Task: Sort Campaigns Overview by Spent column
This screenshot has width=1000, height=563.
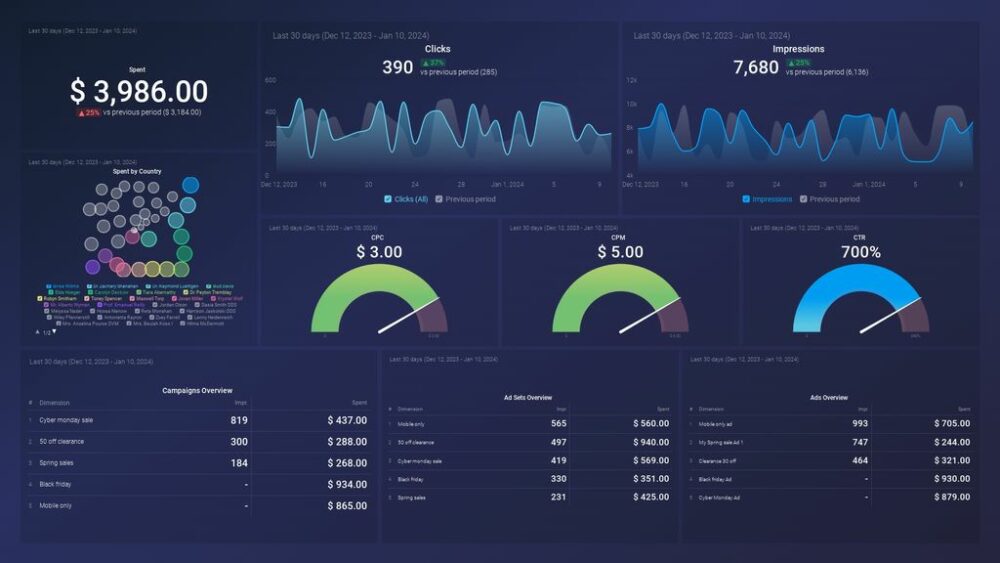Action: (x=360, y=403)
